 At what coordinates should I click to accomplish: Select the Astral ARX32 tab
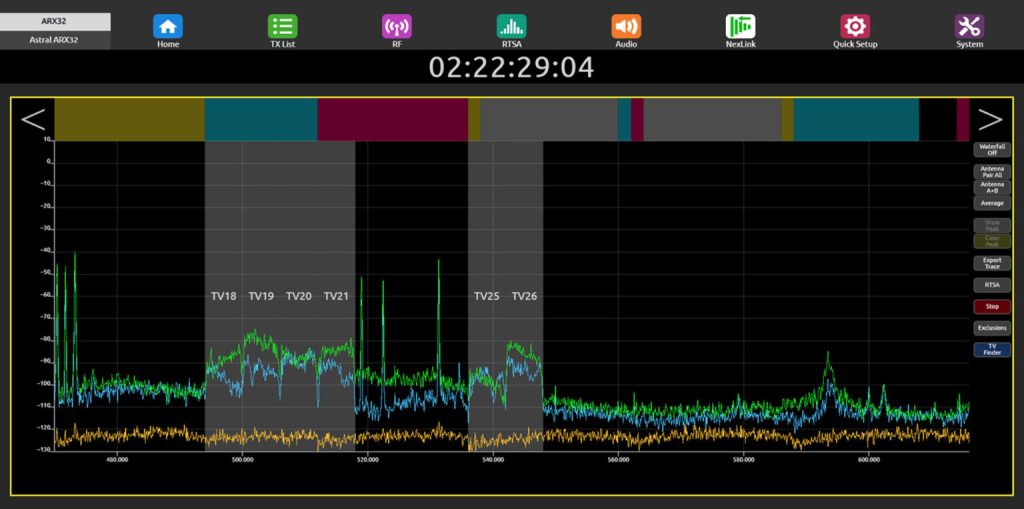click(55, 40)
